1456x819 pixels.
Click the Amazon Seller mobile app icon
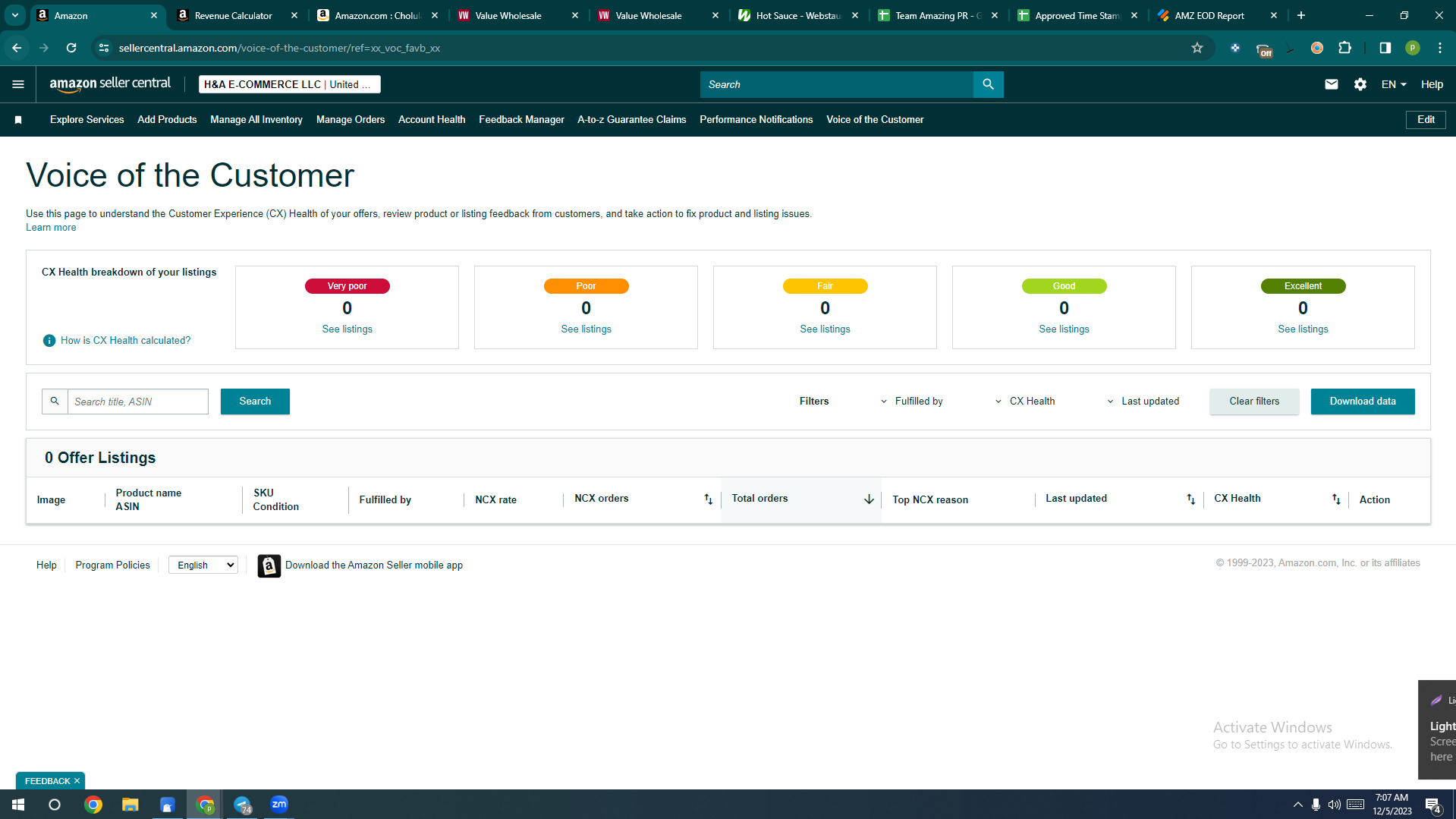tap(269, 565)
